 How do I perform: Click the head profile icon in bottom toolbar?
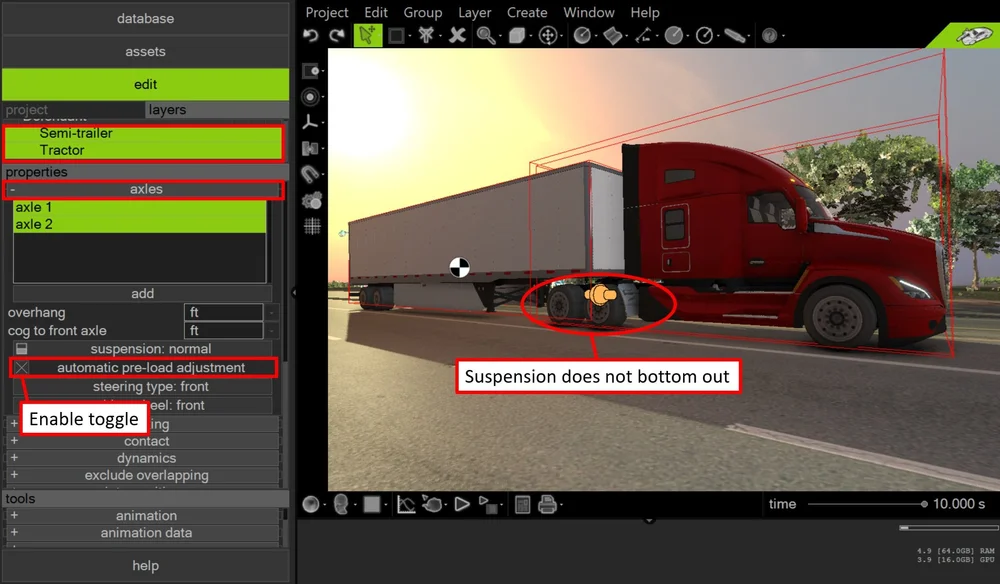click(341, 504)
